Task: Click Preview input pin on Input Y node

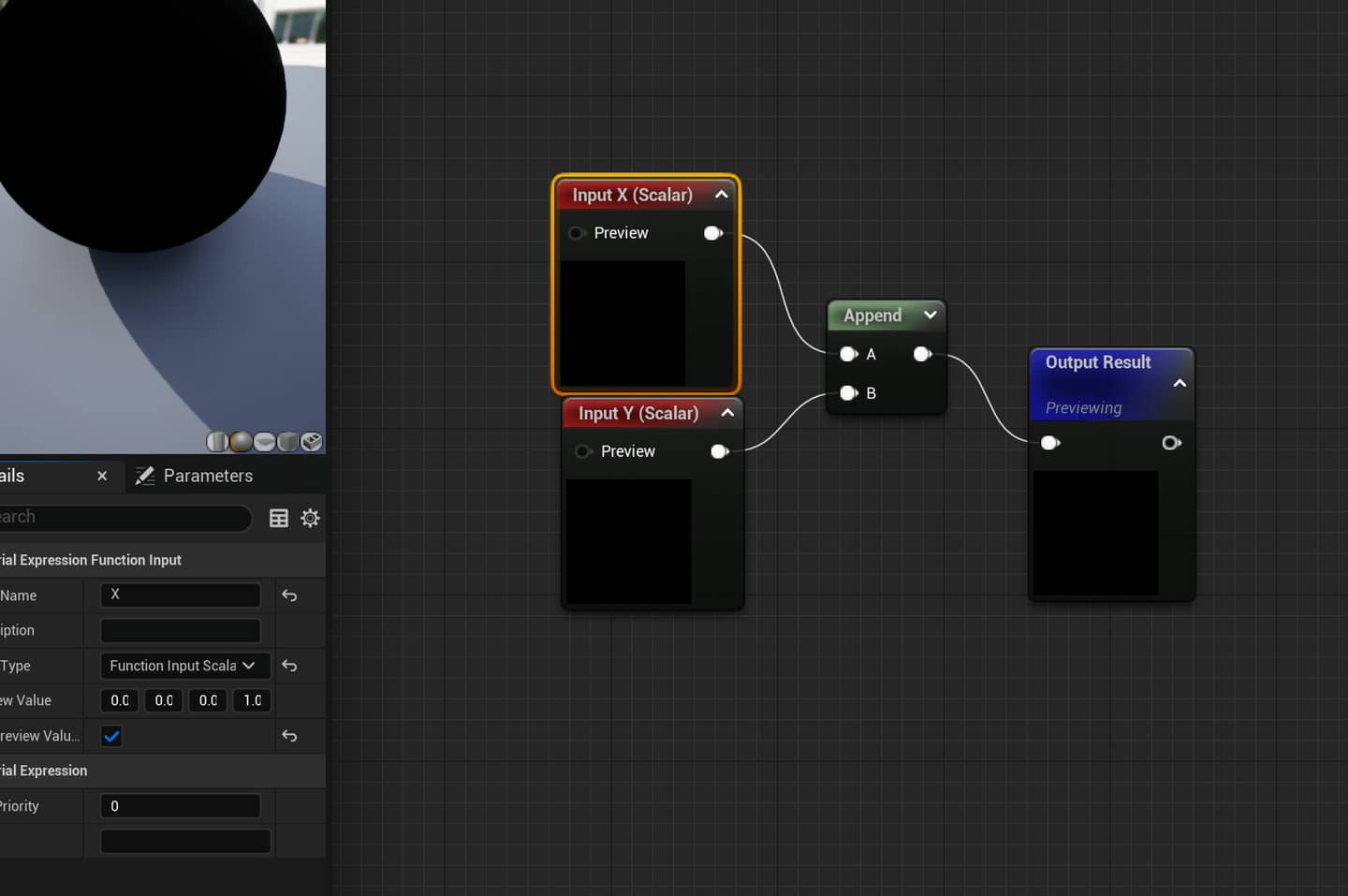Action: tap(583, 451)
